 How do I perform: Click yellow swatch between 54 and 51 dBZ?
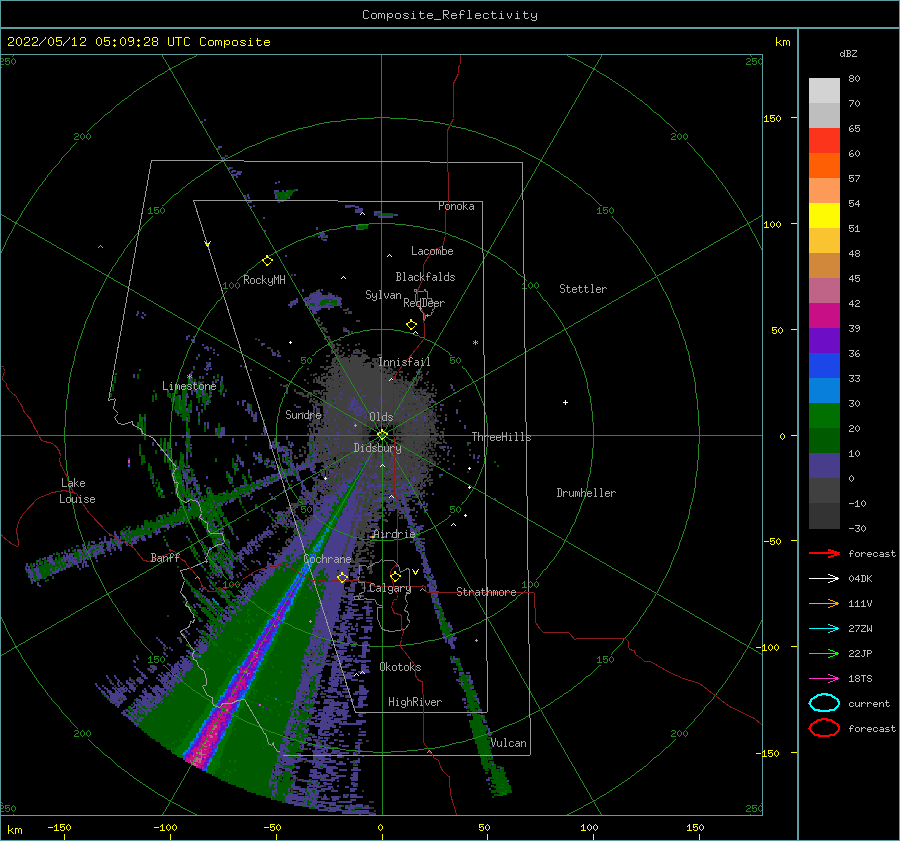point(824,216)
